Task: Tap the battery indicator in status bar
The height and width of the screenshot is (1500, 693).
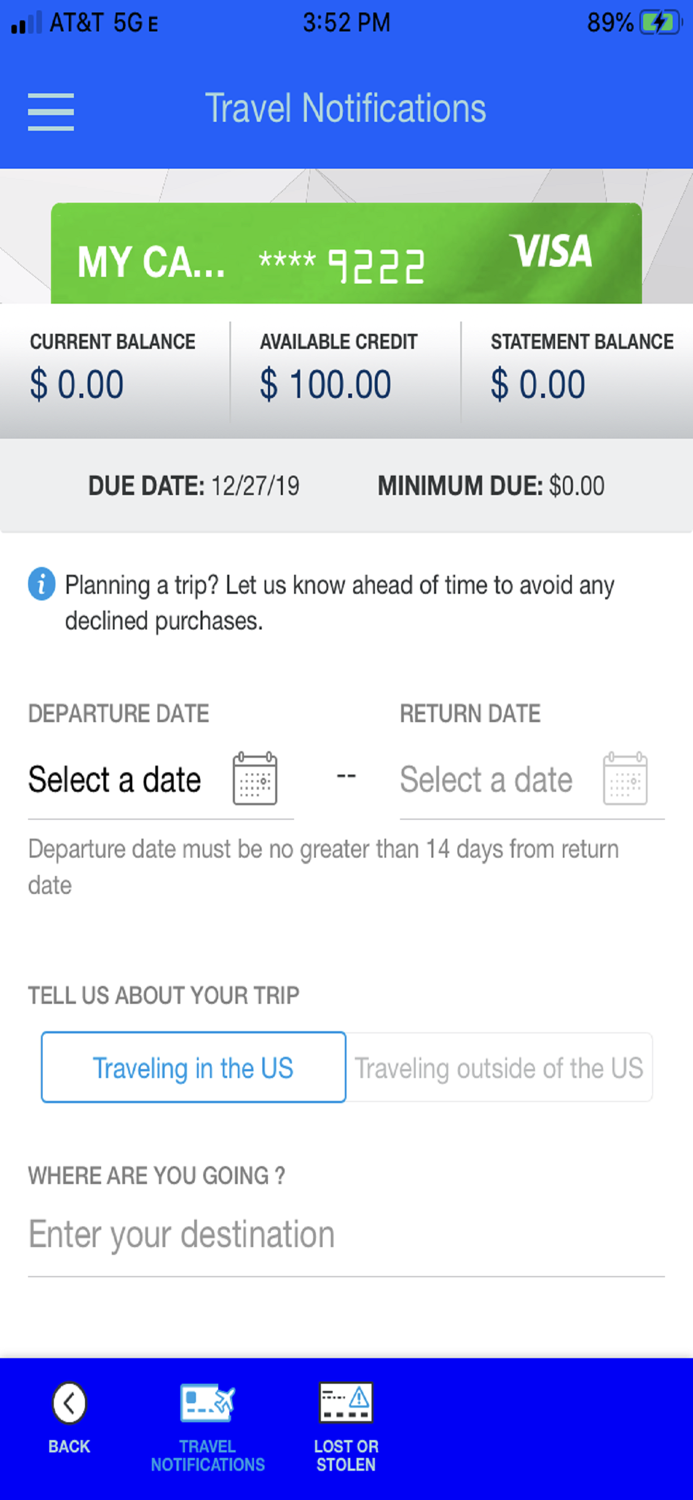Action: (660, 23)
